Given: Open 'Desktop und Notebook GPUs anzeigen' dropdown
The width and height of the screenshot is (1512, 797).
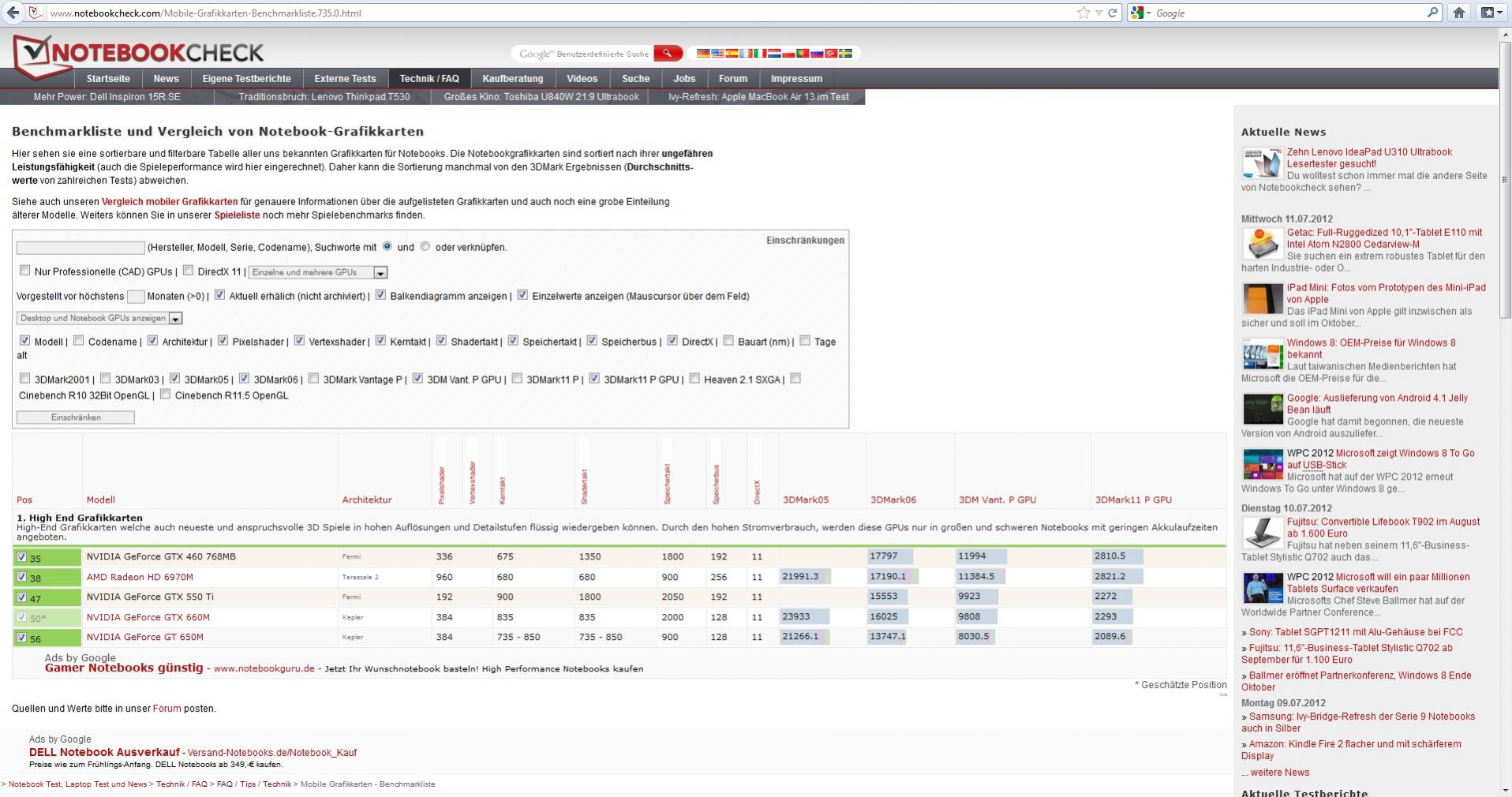Looking at the screenshot, I should (99, 318).
